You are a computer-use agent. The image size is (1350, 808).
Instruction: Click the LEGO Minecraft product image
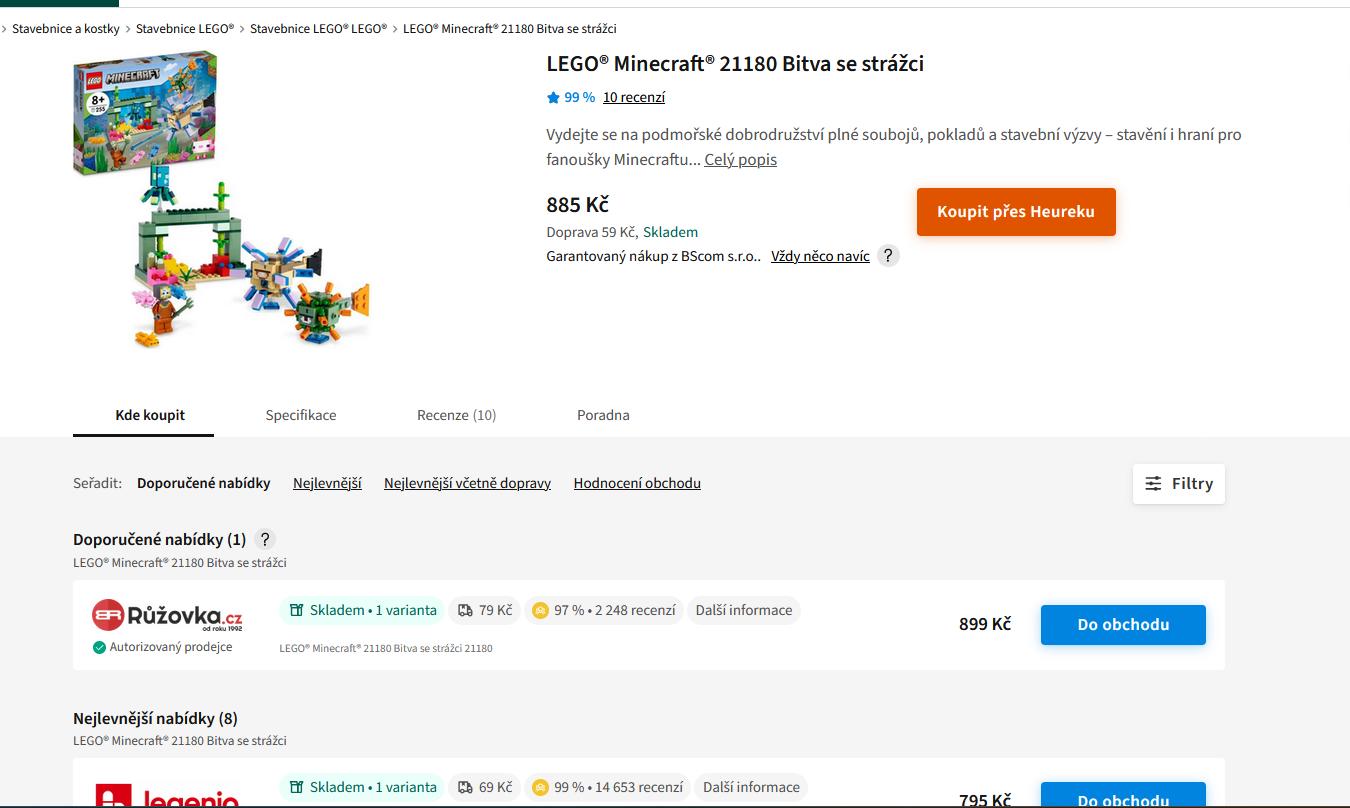click(220, 200)
